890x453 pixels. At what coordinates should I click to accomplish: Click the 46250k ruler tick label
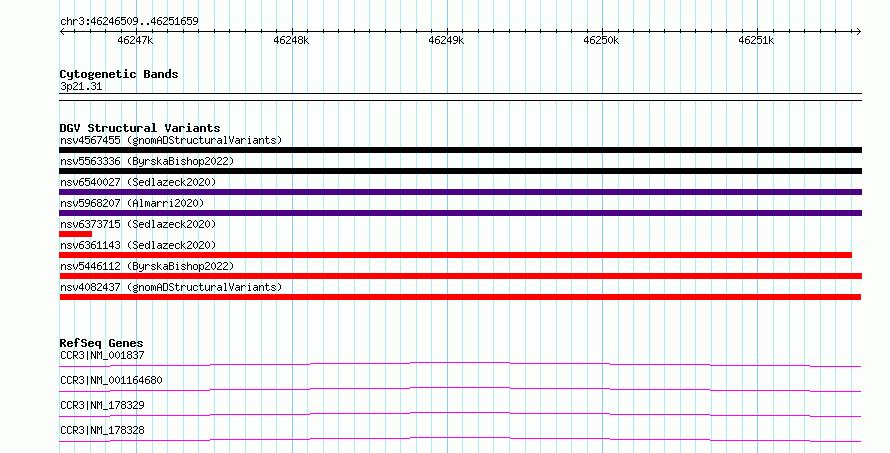pyautogui.click(x=601, y=41)
